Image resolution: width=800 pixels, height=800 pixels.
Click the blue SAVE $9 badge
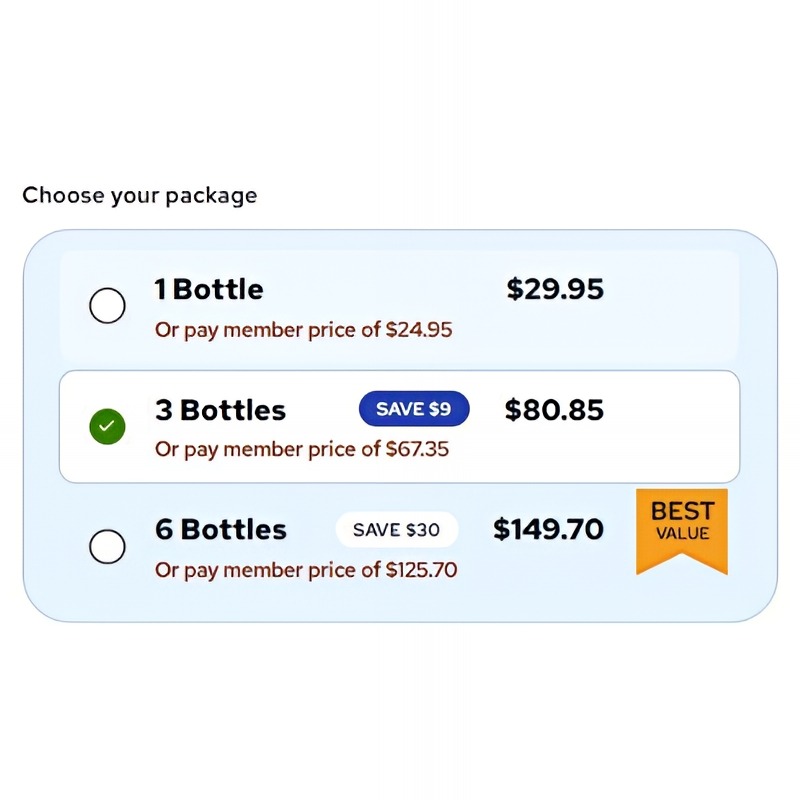pyautogui.click(x=413, y=409)
